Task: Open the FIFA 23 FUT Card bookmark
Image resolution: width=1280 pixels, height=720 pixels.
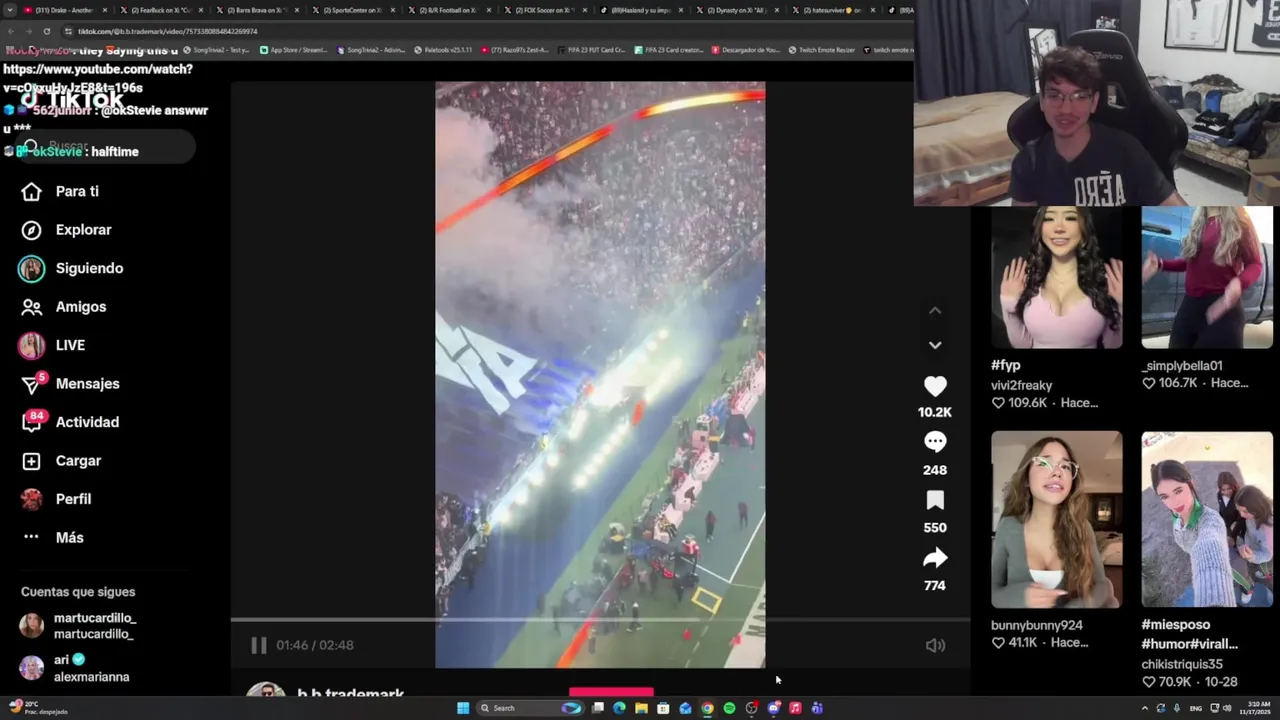Action: pyautogui.click(x=594, y=50)
